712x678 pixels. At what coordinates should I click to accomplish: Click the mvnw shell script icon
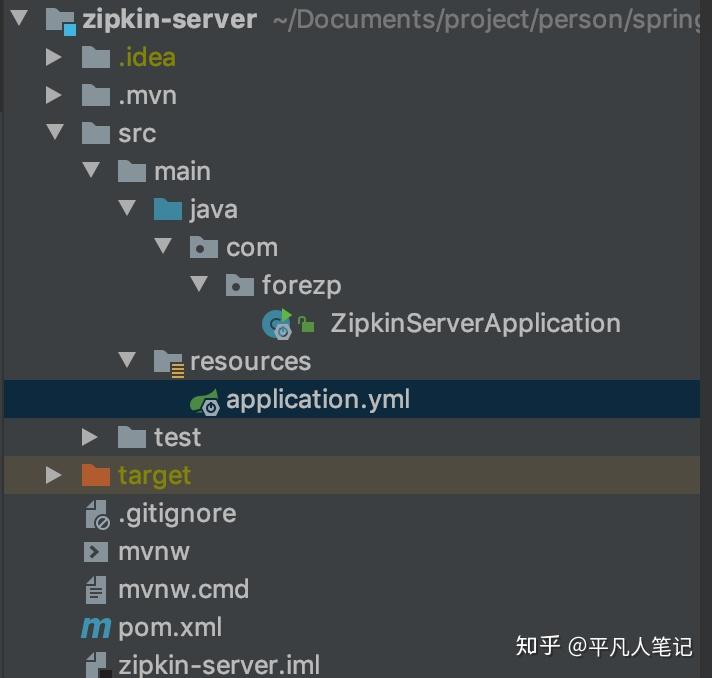pyautogui.click(x=96, y=552)
